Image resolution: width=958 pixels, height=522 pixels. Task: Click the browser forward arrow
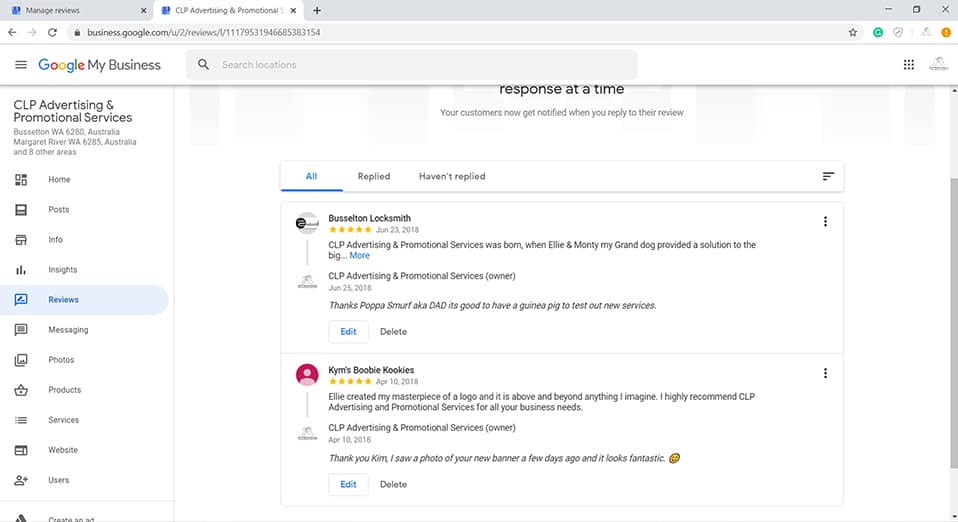pos(32,32)
